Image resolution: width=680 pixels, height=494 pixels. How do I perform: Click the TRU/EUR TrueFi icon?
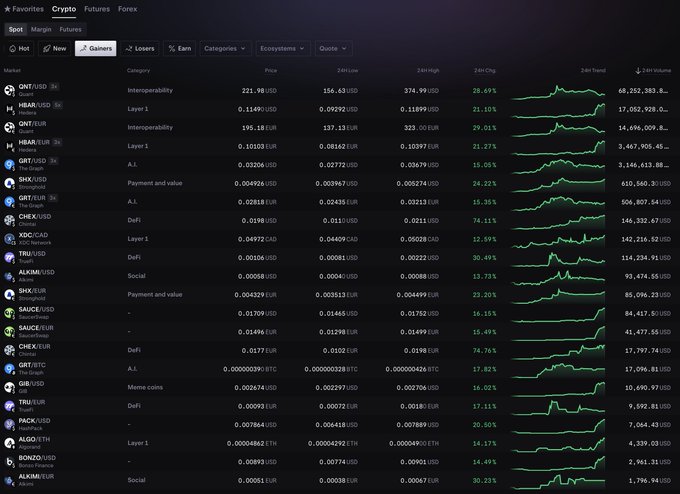pos(10,406)
